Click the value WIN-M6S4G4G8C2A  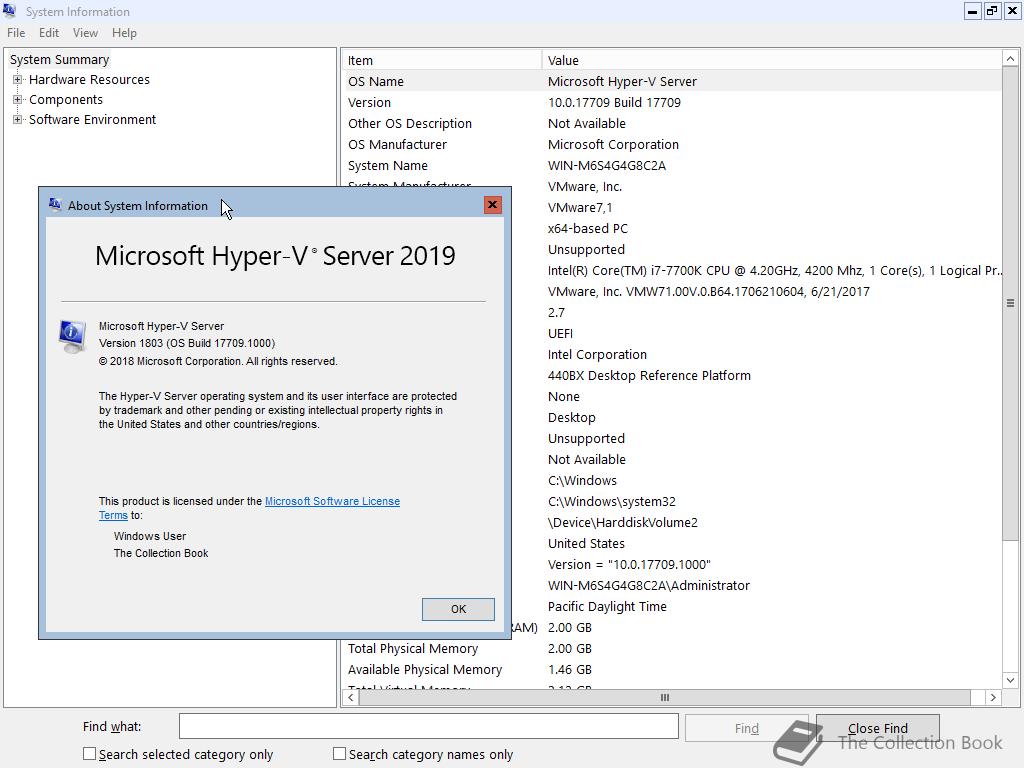[x=607, y=165]
